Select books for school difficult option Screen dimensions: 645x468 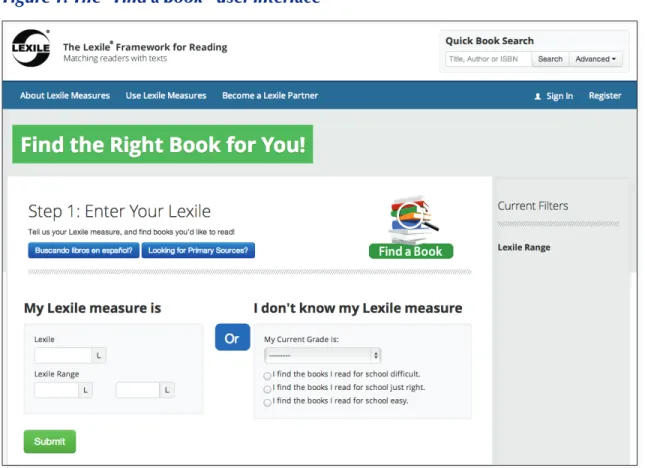click(x=267, y=375)
